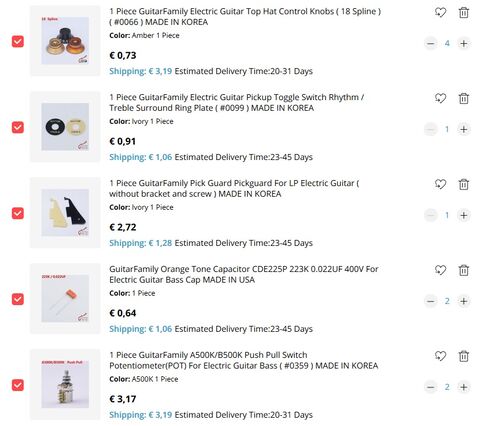Viewport: 480px width, 426px height.
Task: Add Top Hat Control Knobs to wishlist
Action: [x=440, y=13]
